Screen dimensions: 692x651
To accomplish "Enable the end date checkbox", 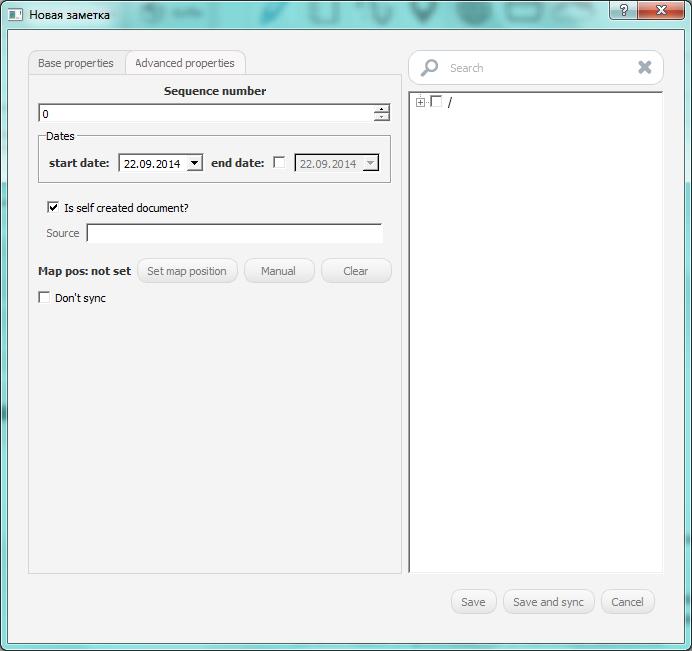I will tap(279, 163).
